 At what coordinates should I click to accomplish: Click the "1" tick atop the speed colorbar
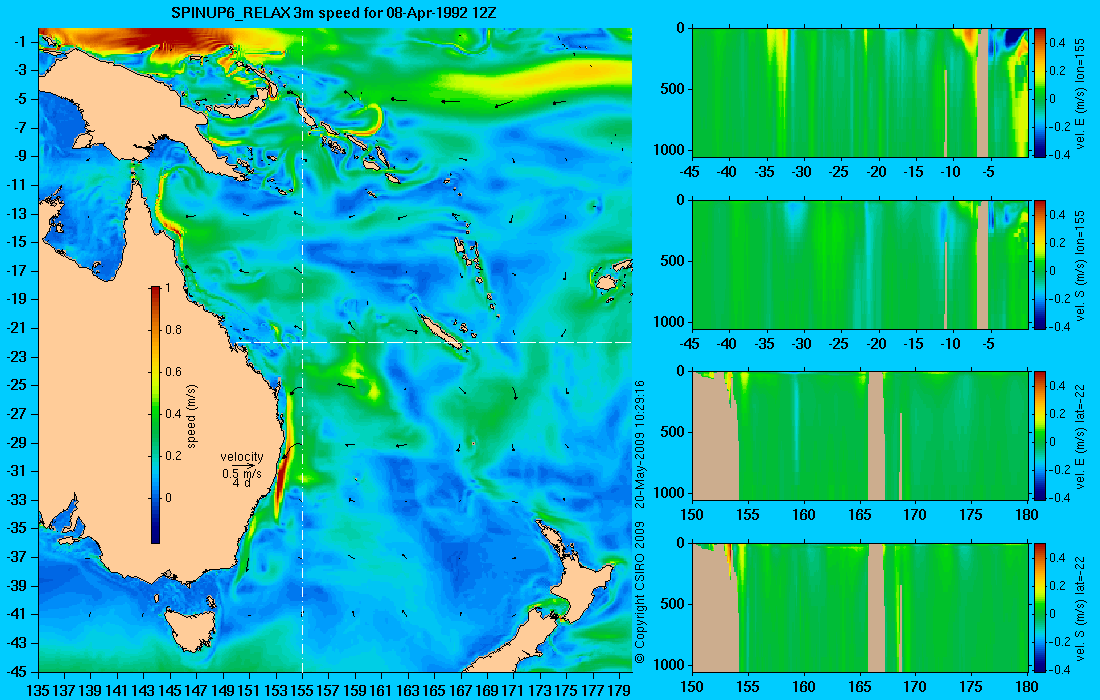click(x=167, y=288)
